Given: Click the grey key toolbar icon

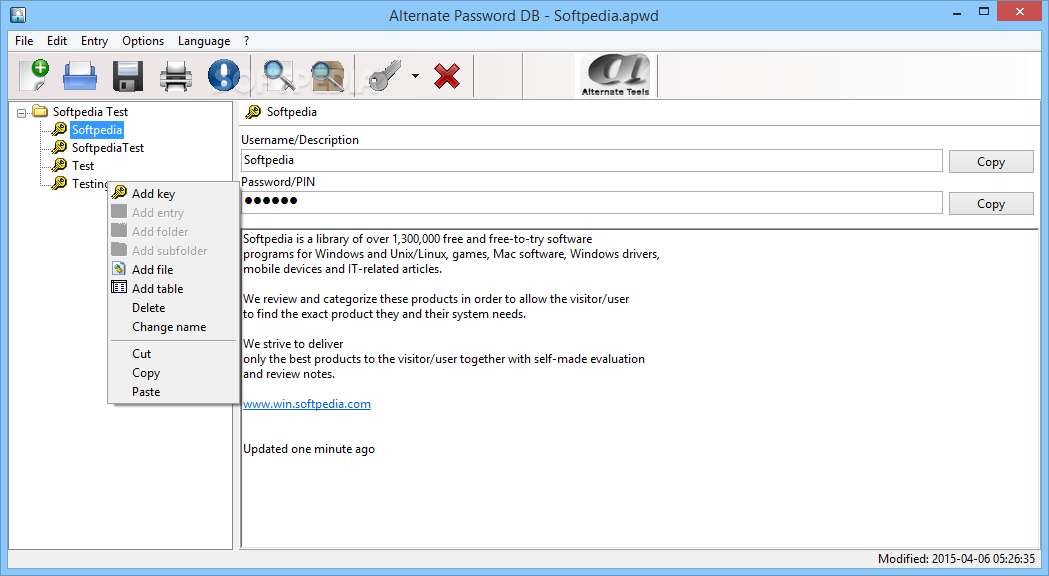Looking at the screenshot, I should pos(385,75).
